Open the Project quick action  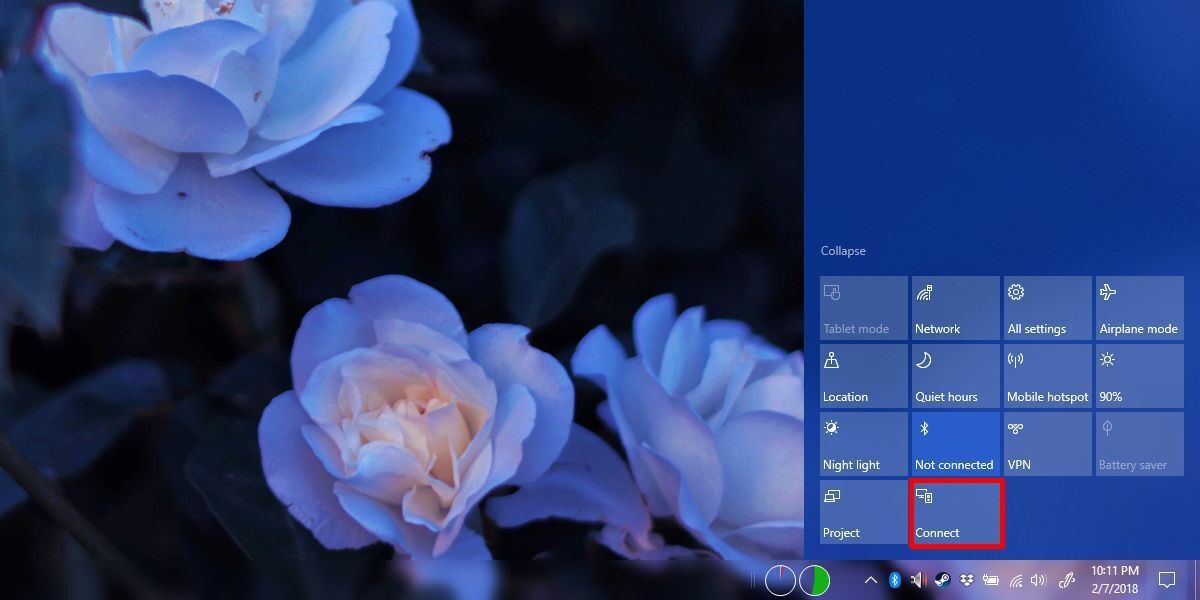click(x=863, y=512)
